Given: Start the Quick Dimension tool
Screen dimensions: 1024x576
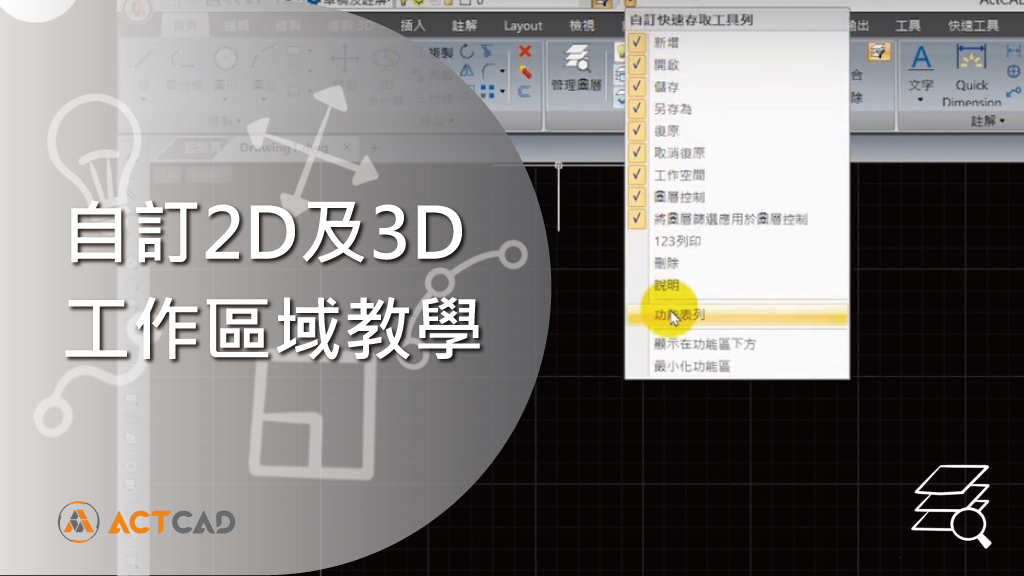Looking at the screenshot, I should coord(972,74).
